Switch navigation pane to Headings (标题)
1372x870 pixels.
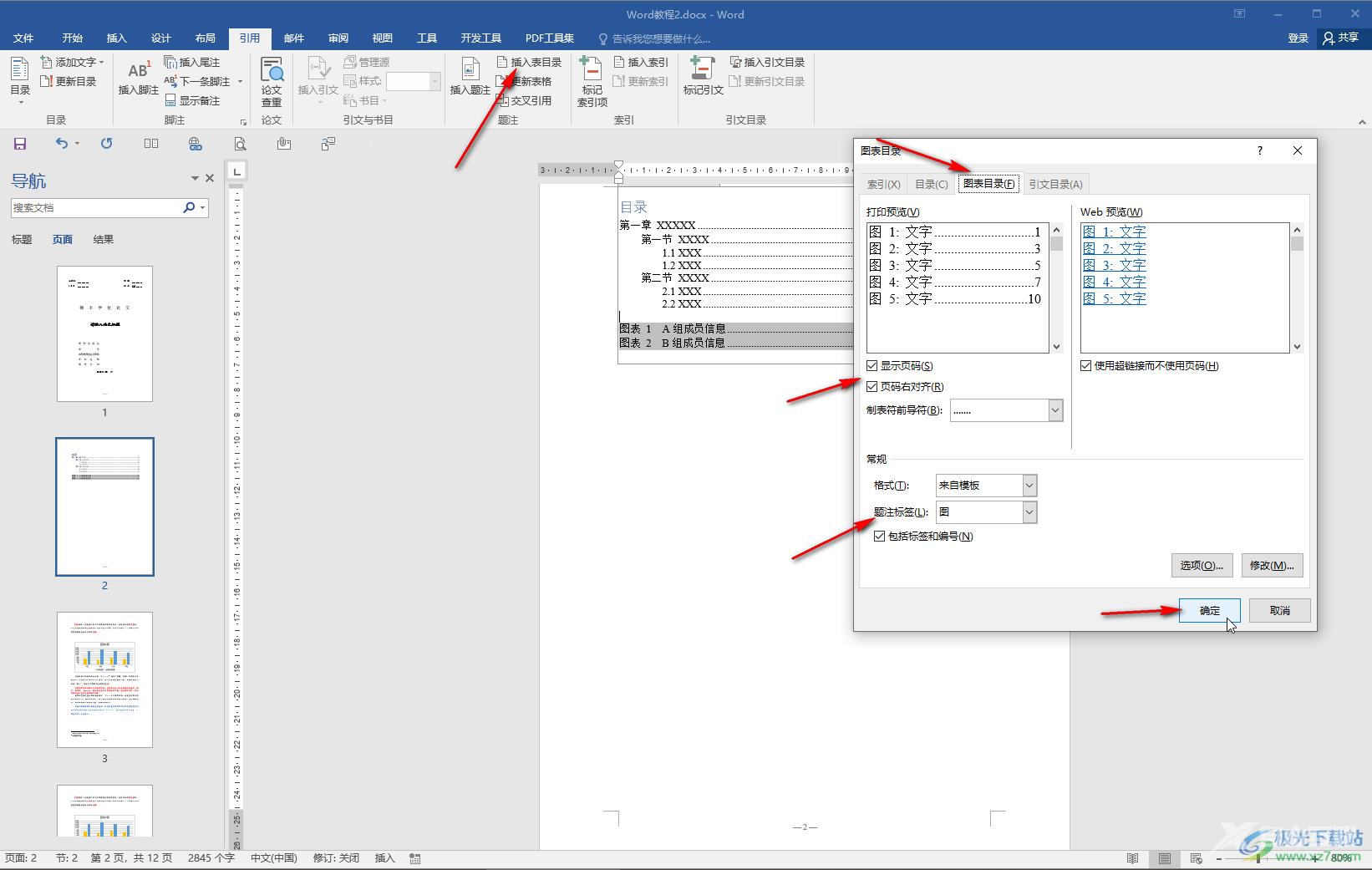click(x=22, y=240)
